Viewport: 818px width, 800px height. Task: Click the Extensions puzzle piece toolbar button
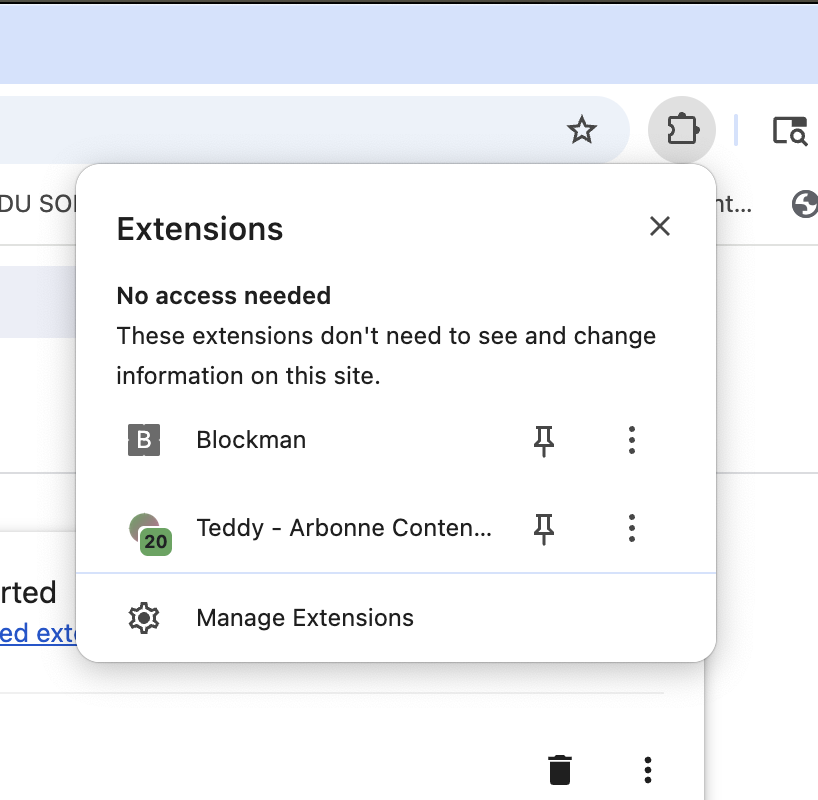tap(682, 130)
